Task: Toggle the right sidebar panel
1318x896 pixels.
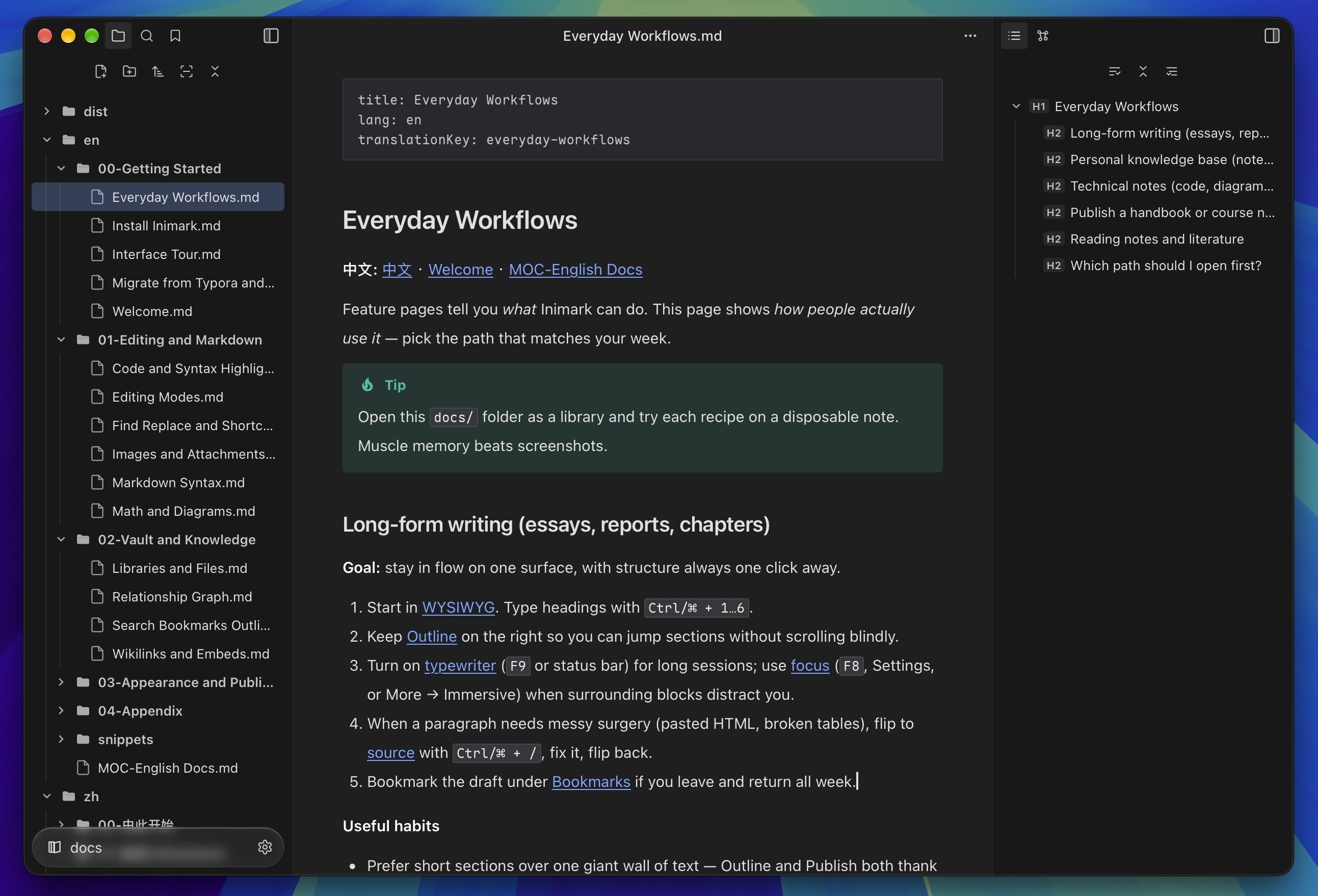Action: (x=1272, y=36)
